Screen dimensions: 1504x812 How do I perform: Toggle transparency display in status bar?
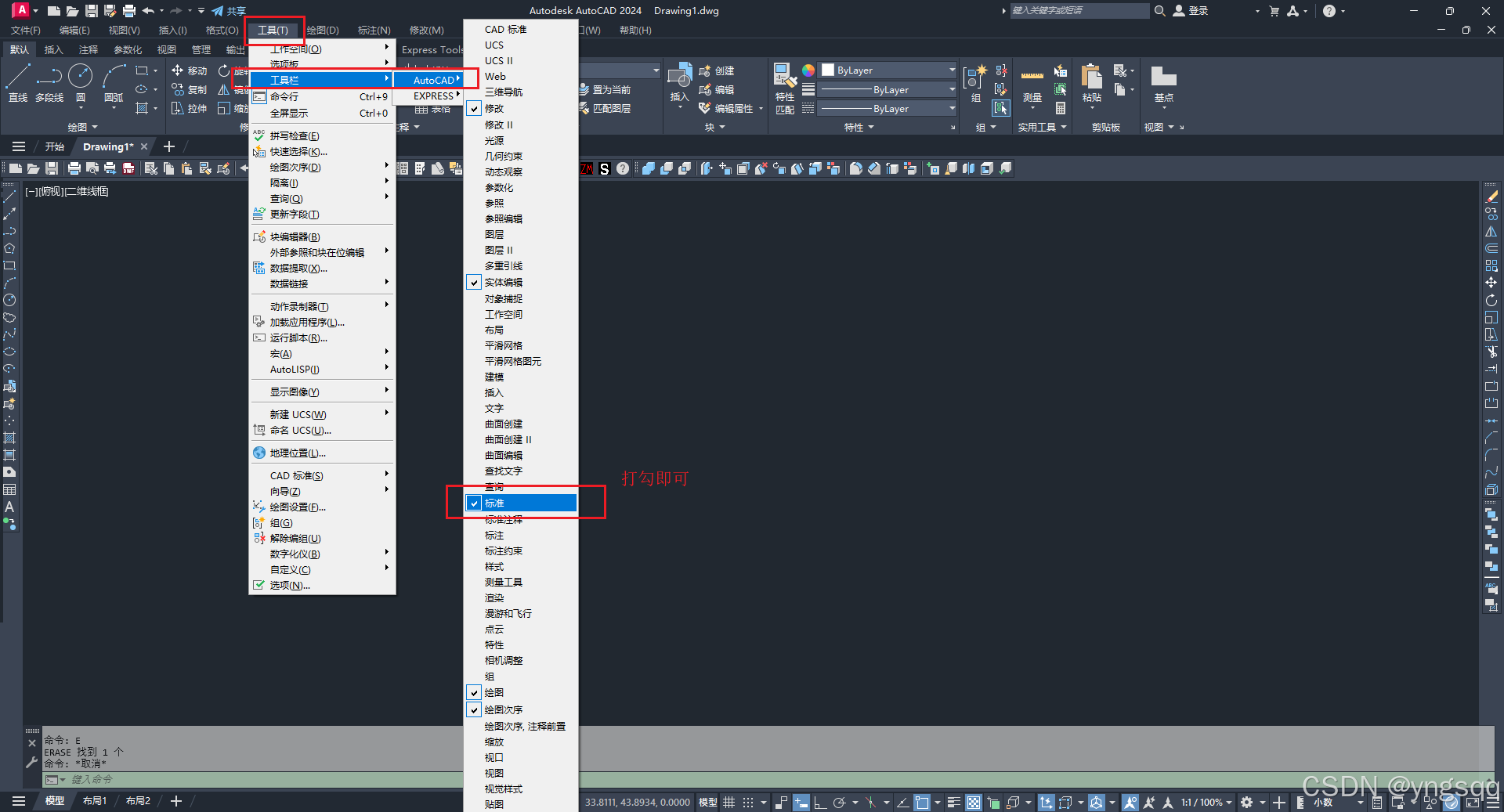[973, 803]
